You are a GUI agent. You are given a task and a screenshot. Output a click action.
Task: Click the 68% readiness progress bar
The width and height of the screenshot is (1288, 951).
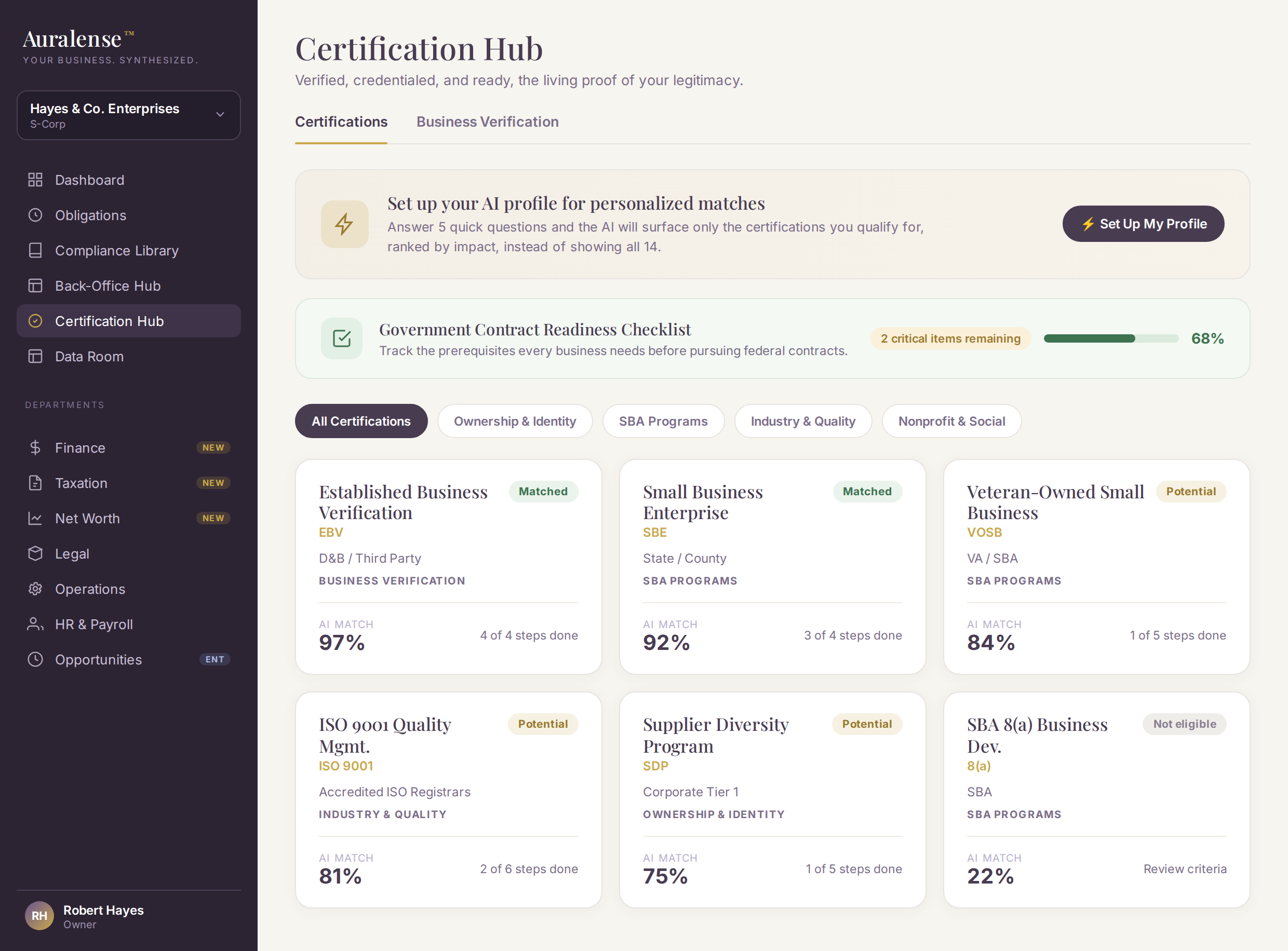[x=1111, y=338]
